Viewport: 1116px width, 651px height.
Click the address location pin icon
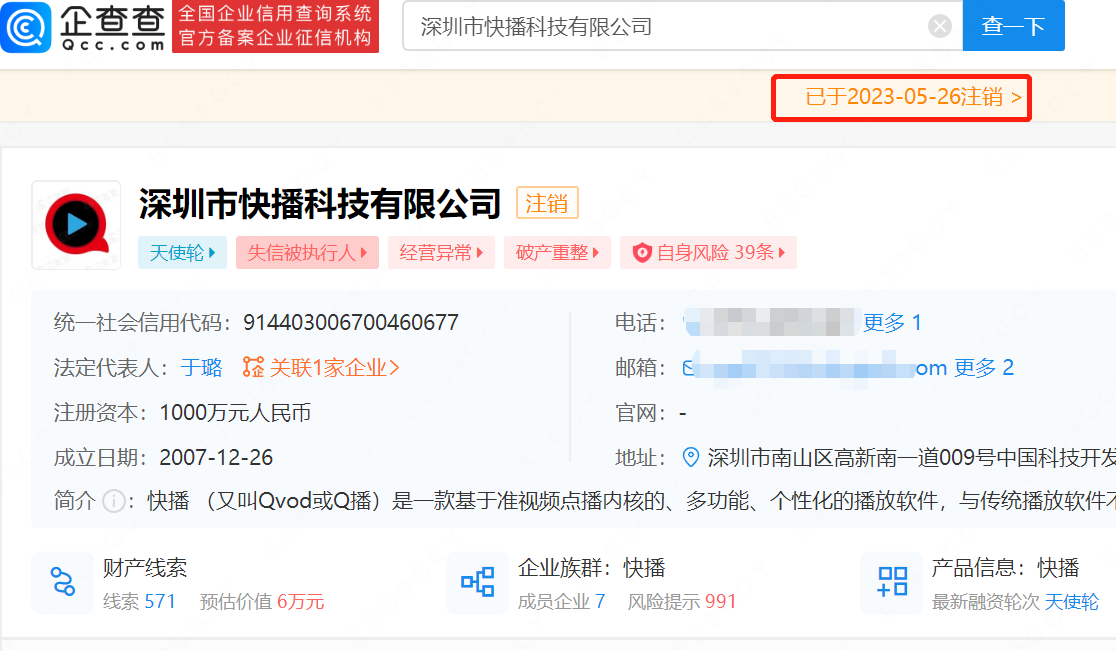[x=690, y=457]
